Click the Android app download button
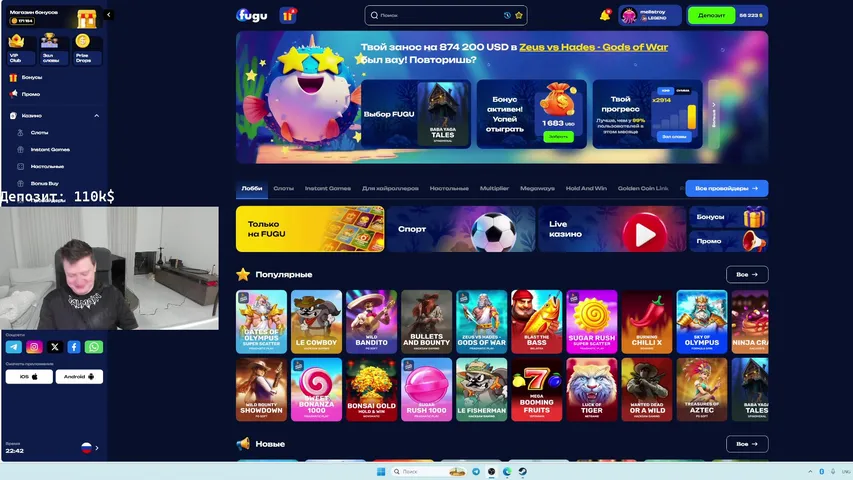Viewport: 853px width, 480px height. [80, 376]
